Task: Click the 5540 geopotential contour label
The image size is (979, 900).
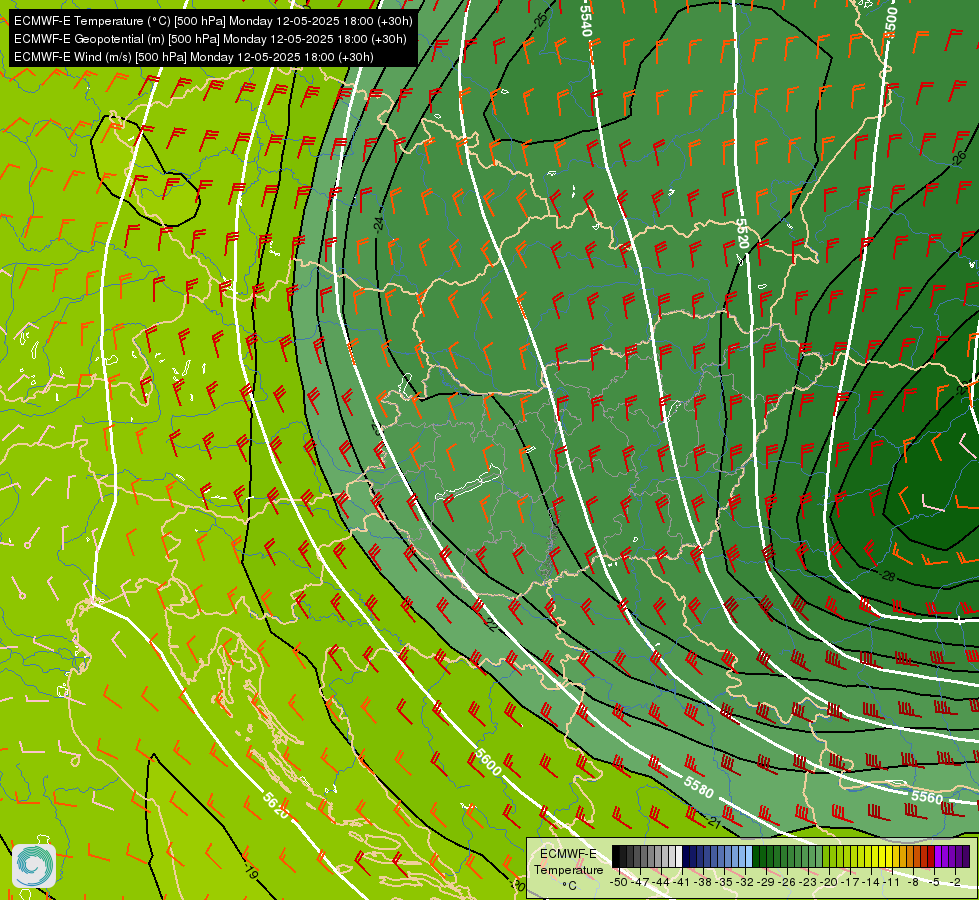Action: (585, 19)
